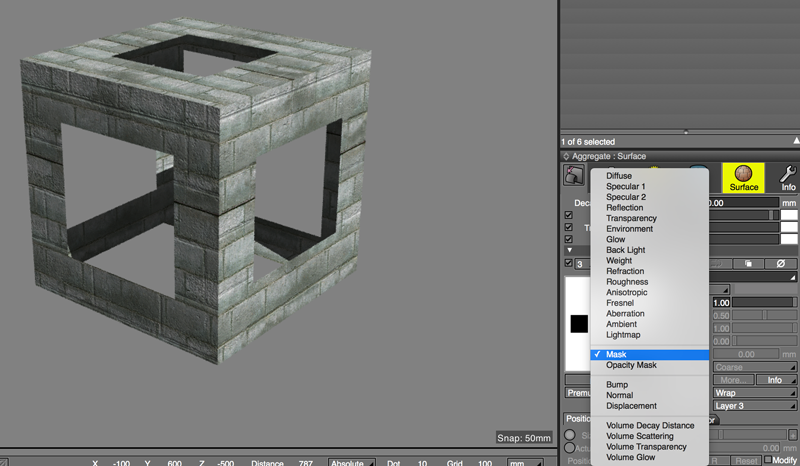Toggle the third surface property checkbox
This screenshot has width=800, height=466.
click(x=568, y=239)
